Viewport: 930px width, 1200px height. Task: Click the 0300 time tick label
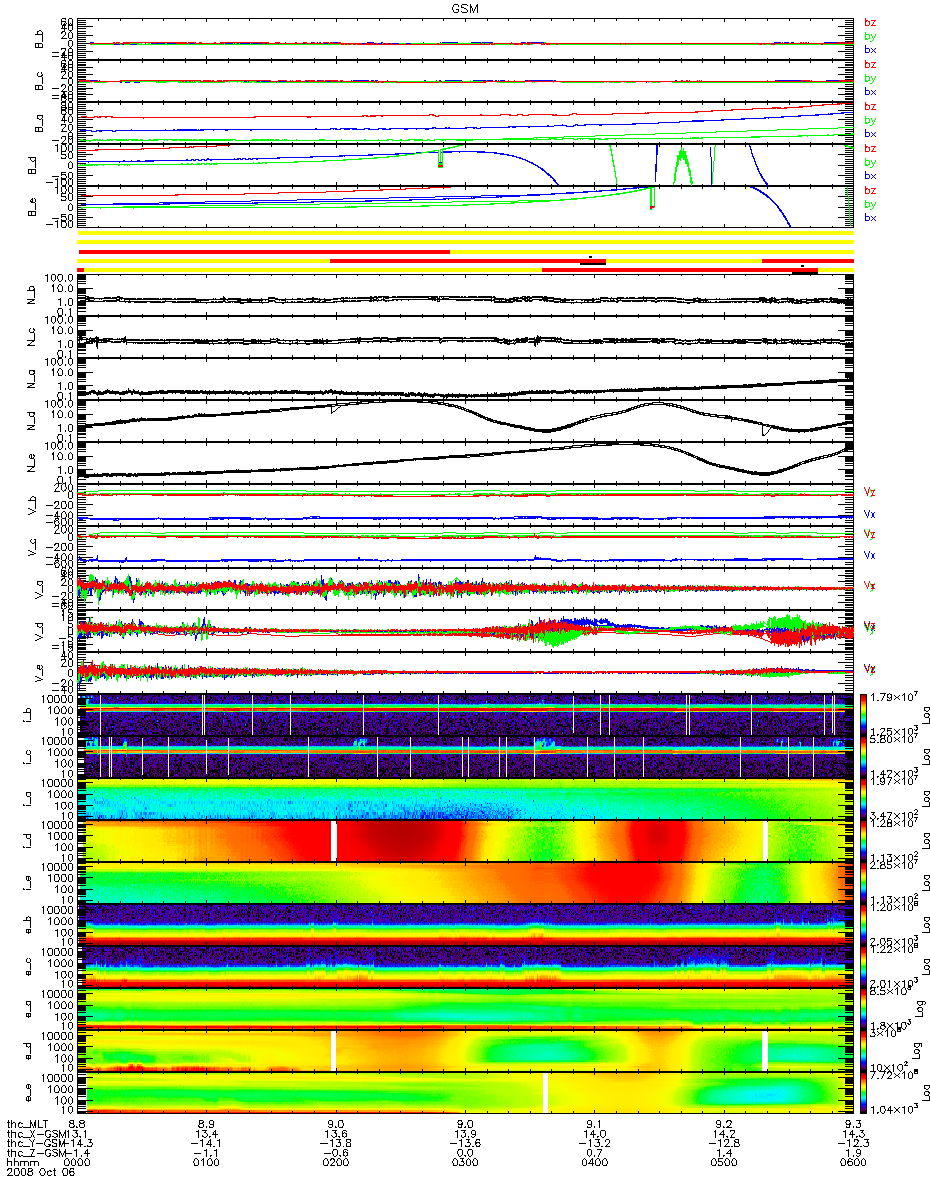(465, 1163)
